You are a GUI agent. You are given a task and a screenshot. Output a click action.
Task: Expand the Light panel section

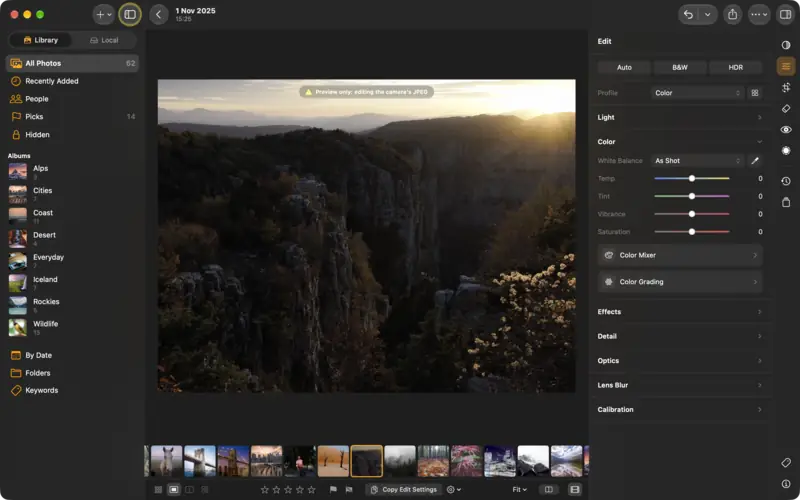click(x=680, y=117)
